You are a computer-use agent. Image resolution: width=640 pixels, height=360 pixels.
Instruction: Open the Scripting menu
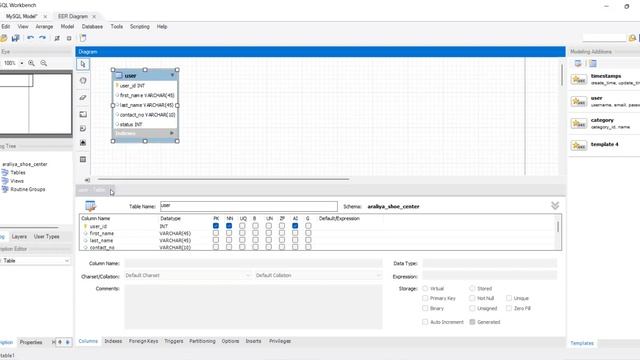point(140,27)
